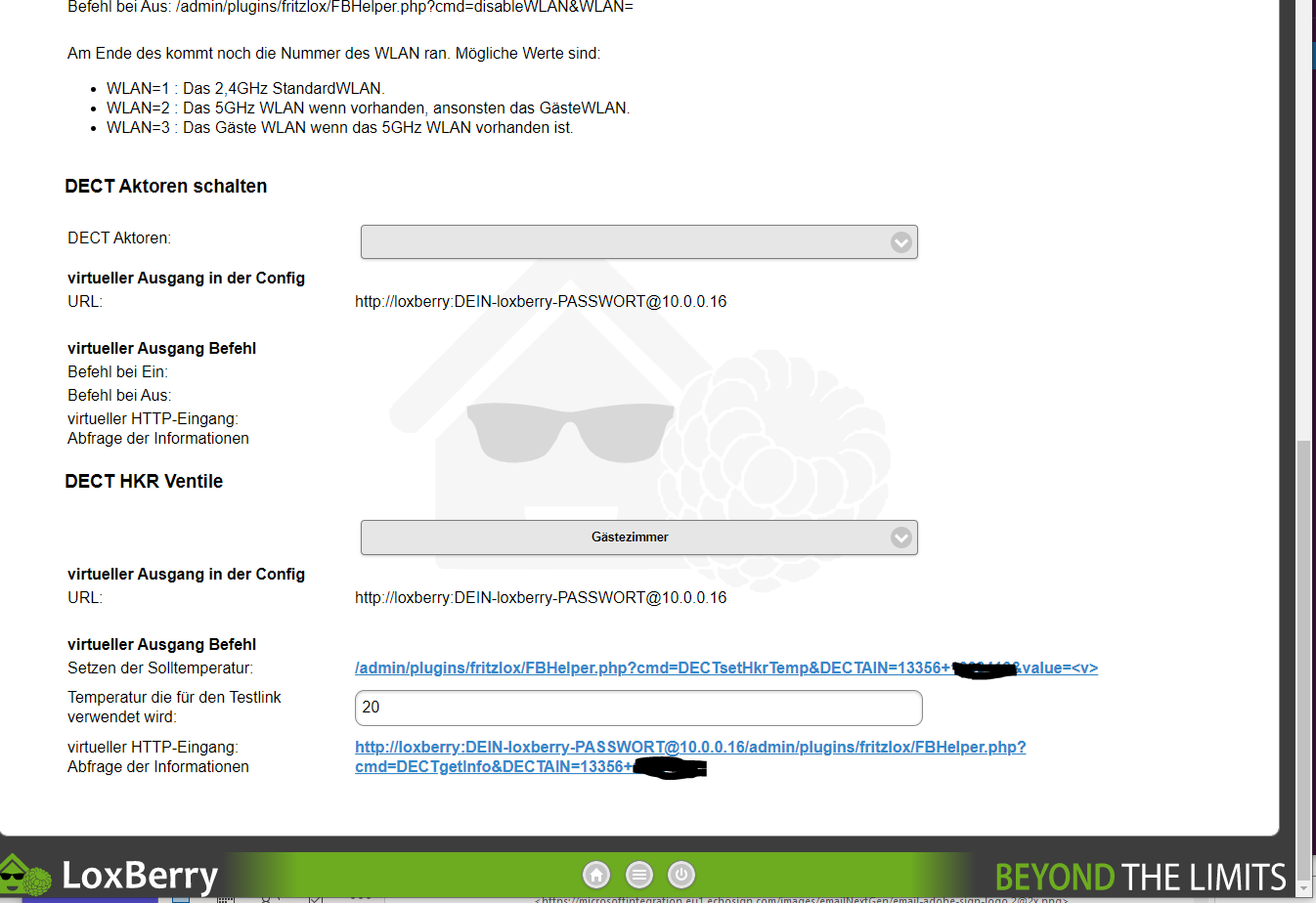This screenshot has width=1316, height=903.
Task: Click the 'Temperatur die für den Testlink' label
Action: 174,698
